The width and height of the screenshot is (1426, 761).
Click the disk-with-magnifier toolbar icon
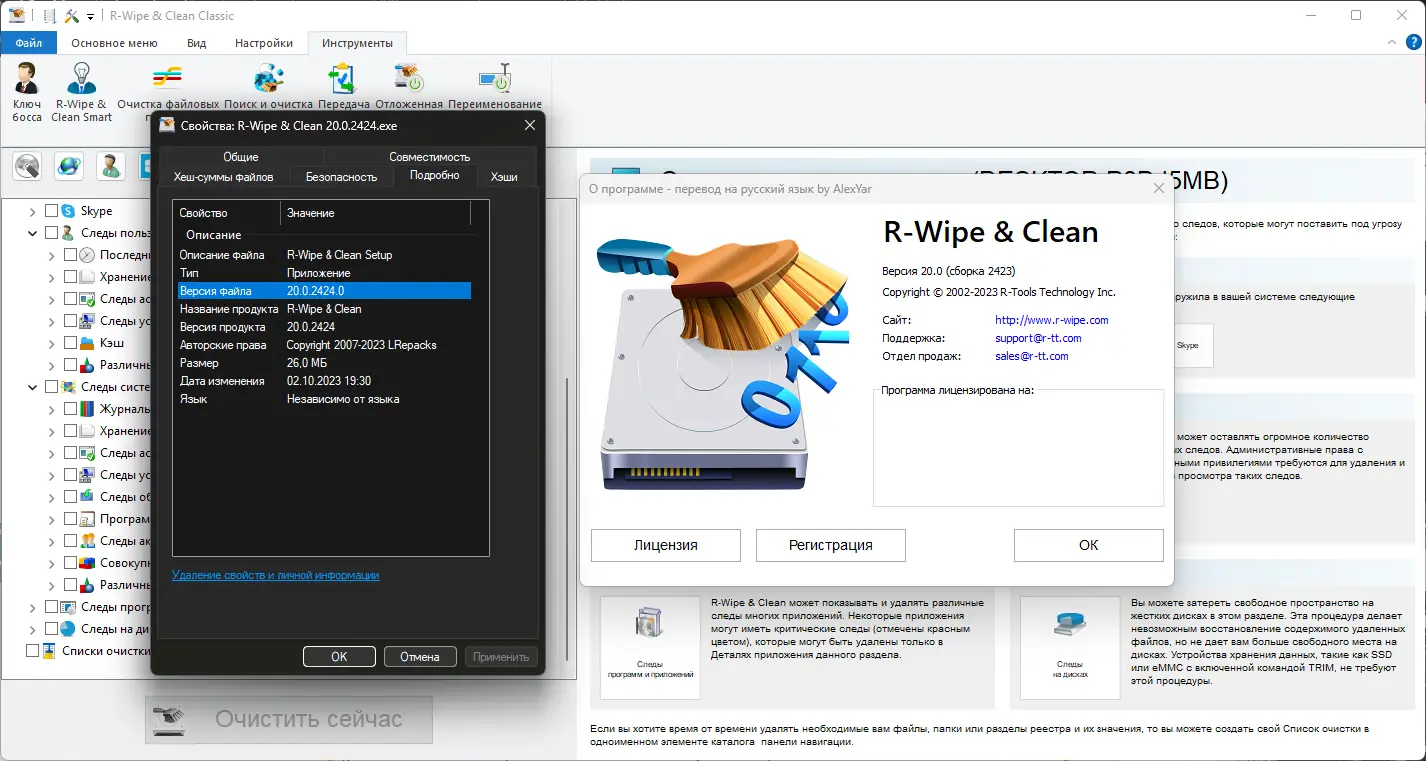(x=27, y=166)
